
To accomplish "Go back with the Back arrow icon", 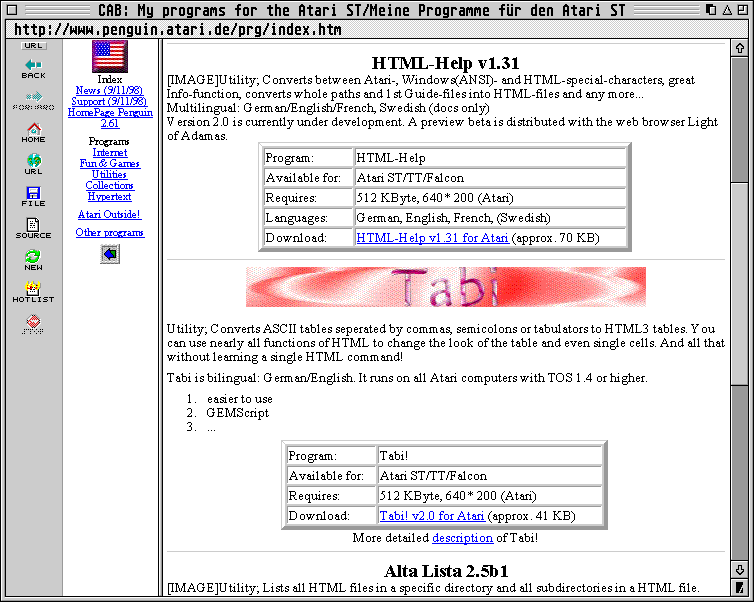I will pyautogui.click(x=33, y=69).
